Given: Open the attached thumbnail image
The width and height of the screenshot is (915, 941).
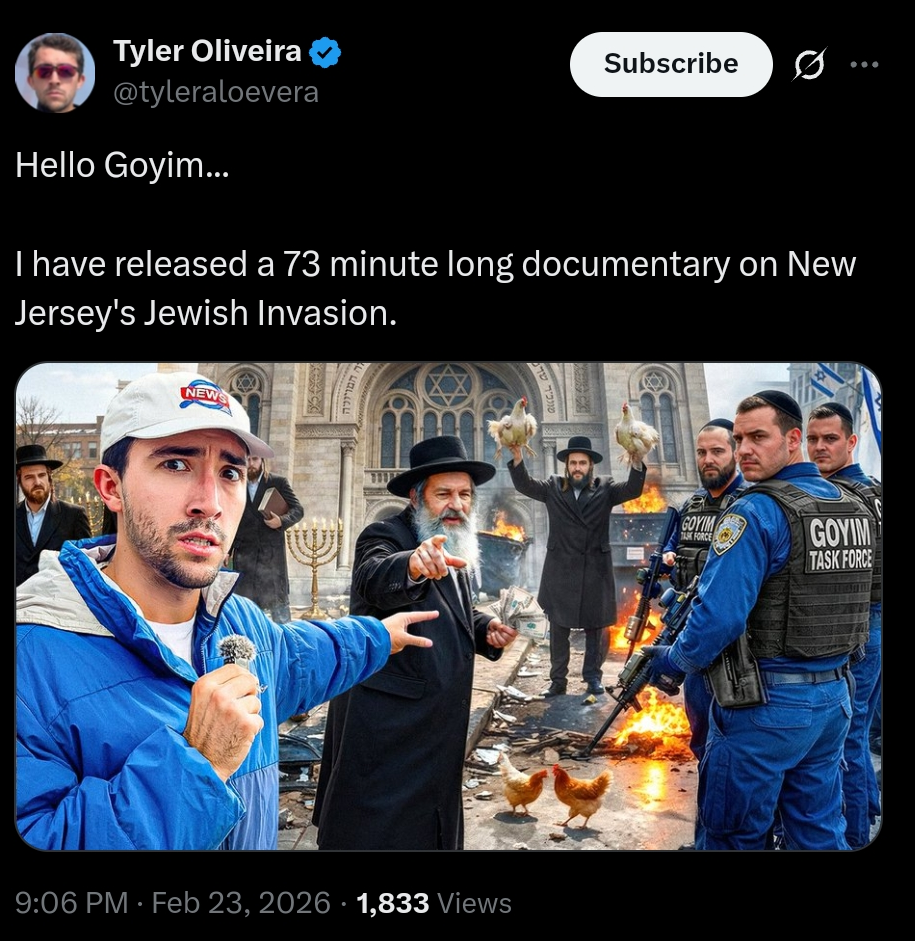Looking at the screenshot, I should [448, 606].
